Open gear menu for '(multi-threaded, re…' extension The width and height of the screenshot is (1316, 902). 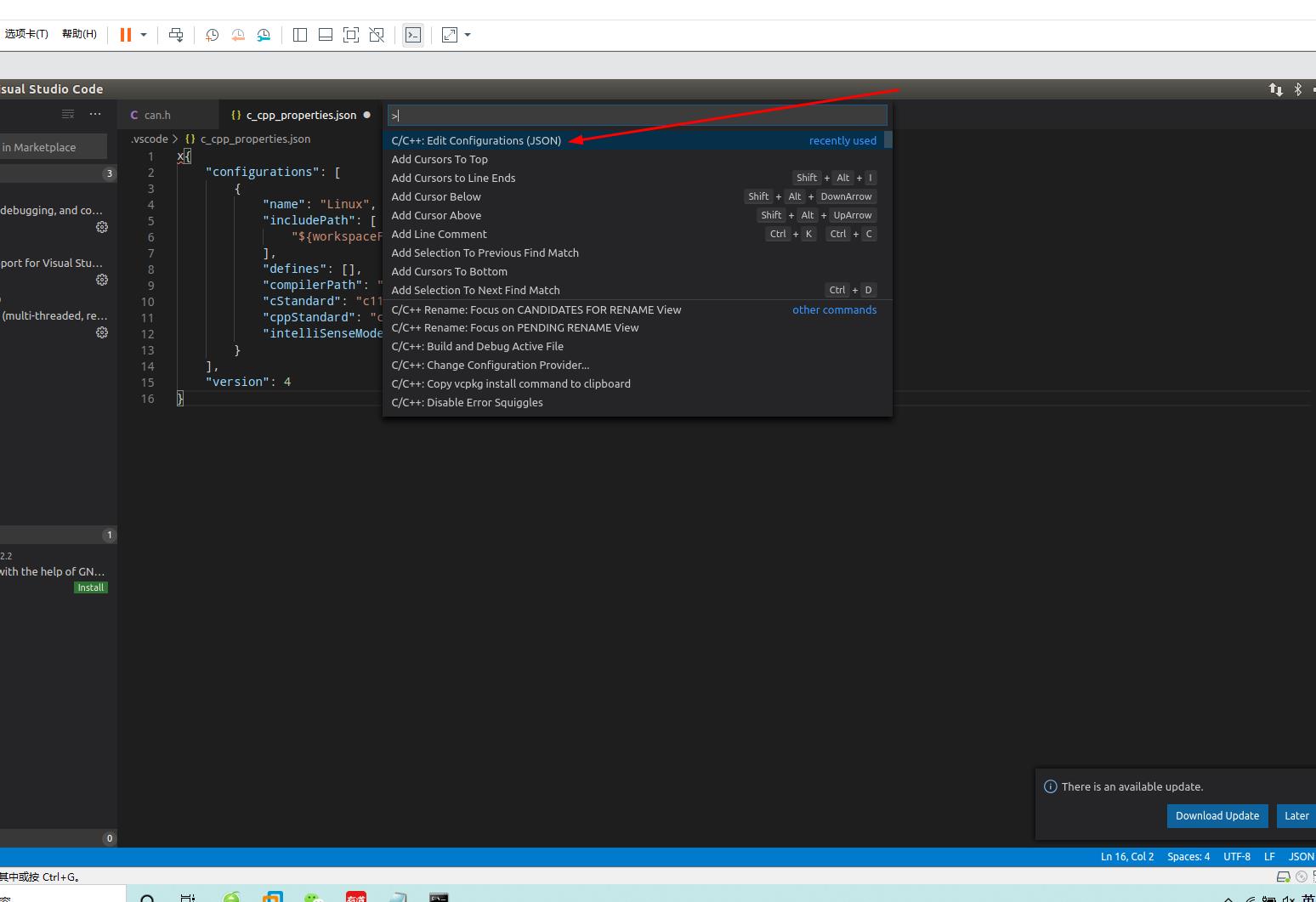pos(102,332)
